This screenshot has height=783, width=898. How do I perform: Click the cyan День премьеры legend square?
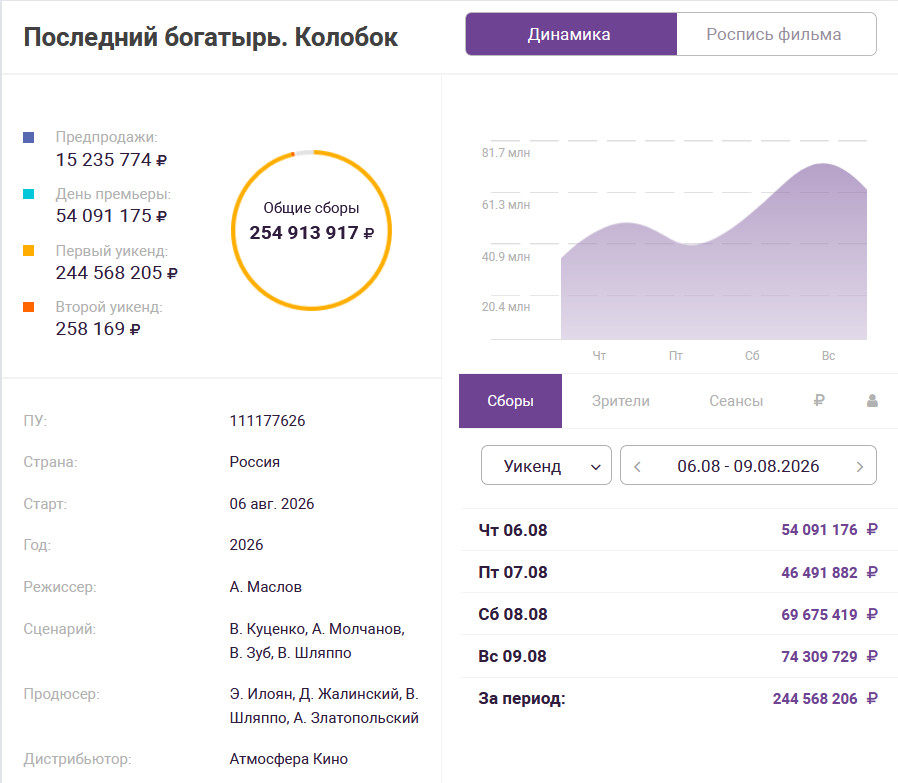[29, 194]
